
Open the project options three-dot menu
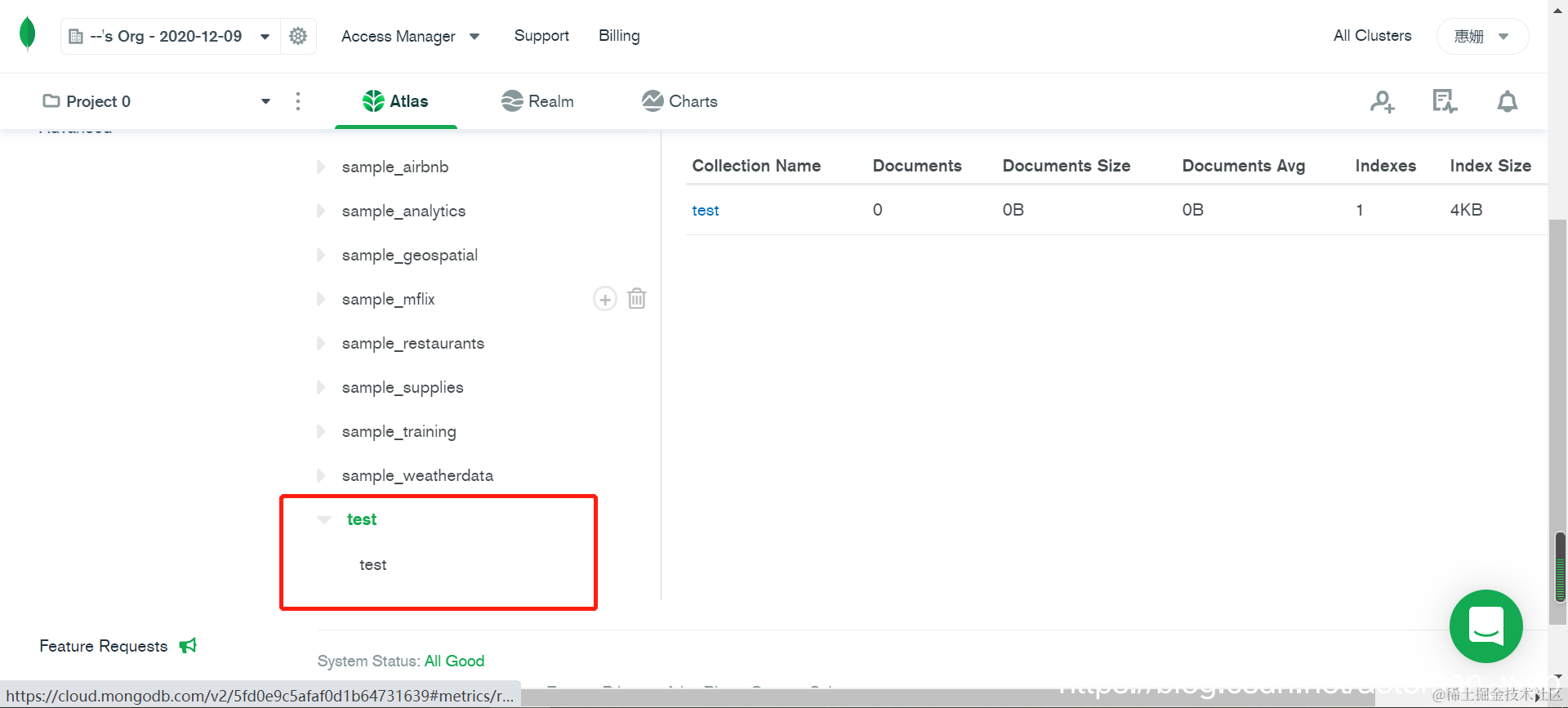[x=298, y=101]
